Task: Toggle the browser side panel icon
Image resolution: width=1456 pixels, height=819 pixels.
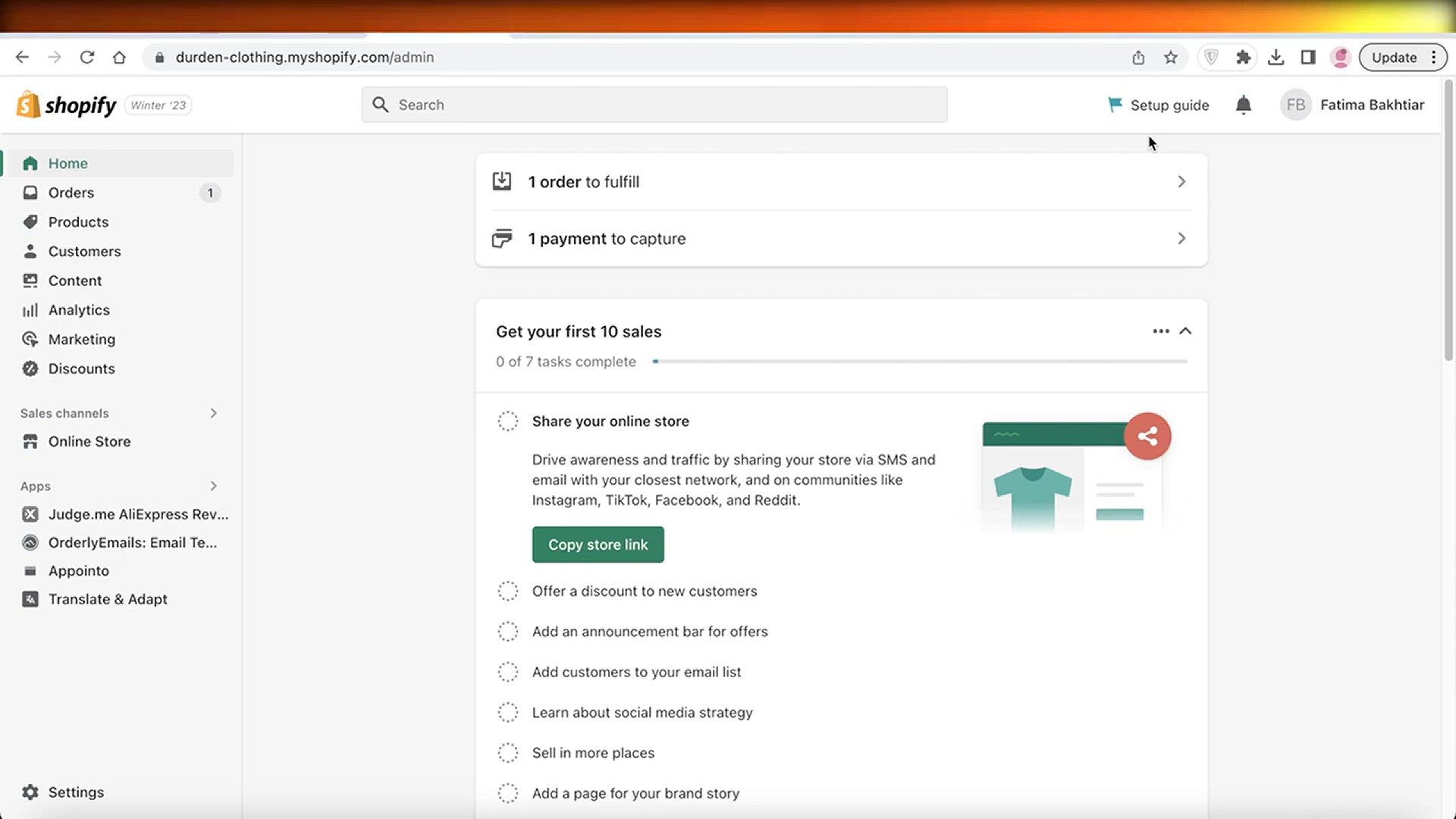Action: pos(1308,57)
